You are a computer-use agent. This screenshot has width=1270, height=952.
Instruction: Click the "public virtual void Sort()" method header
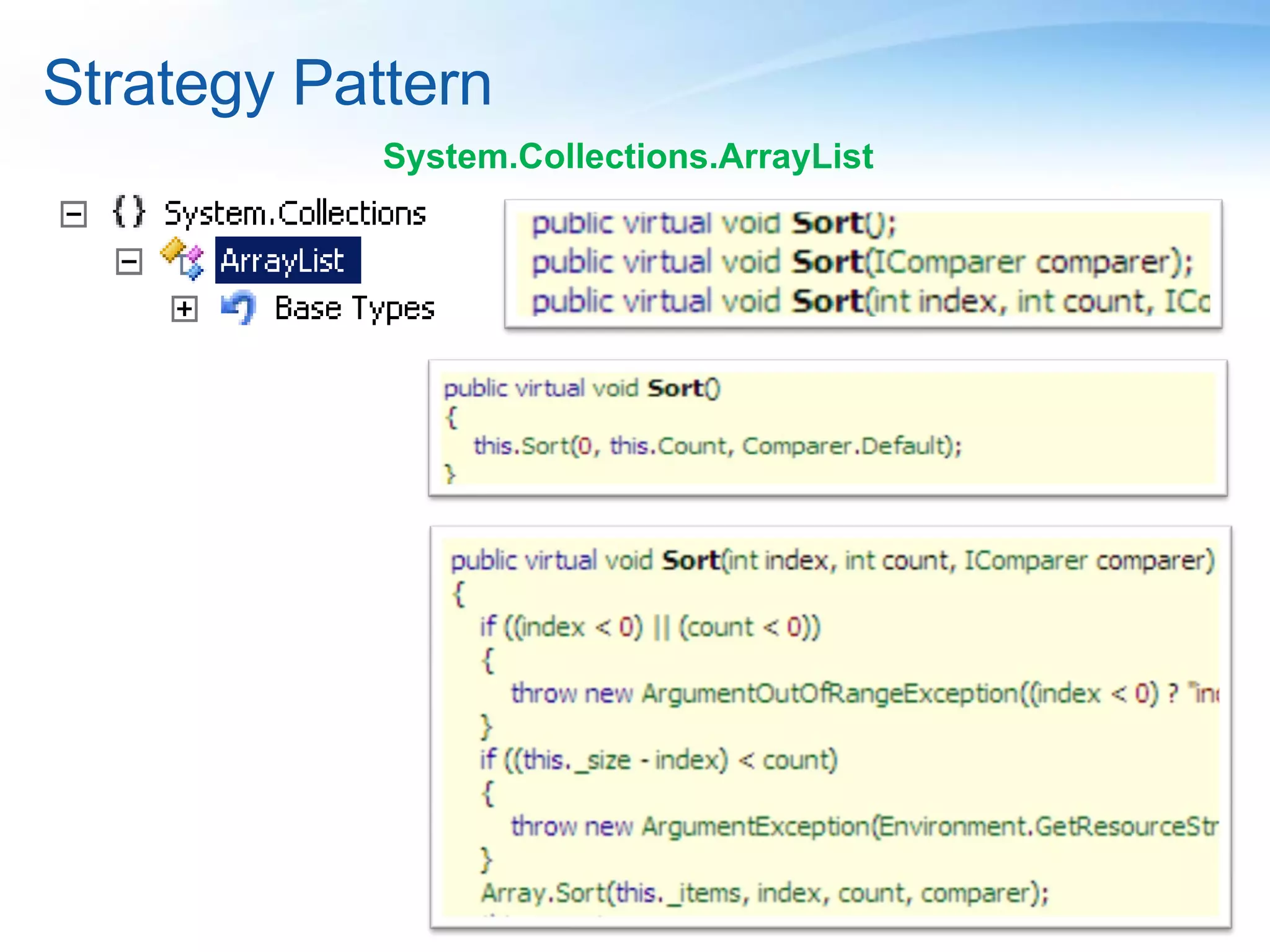tap(582, 389)
